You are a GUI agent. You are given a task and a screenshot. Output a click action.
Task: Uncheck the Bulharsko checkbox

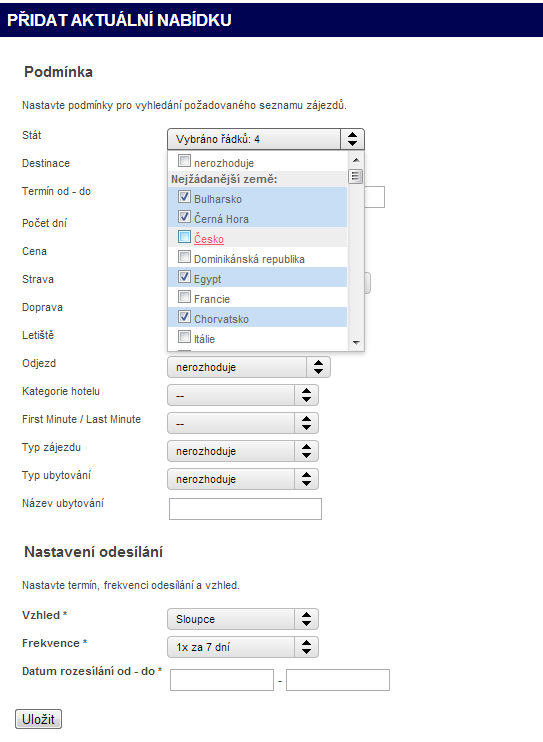click(184, 196)
